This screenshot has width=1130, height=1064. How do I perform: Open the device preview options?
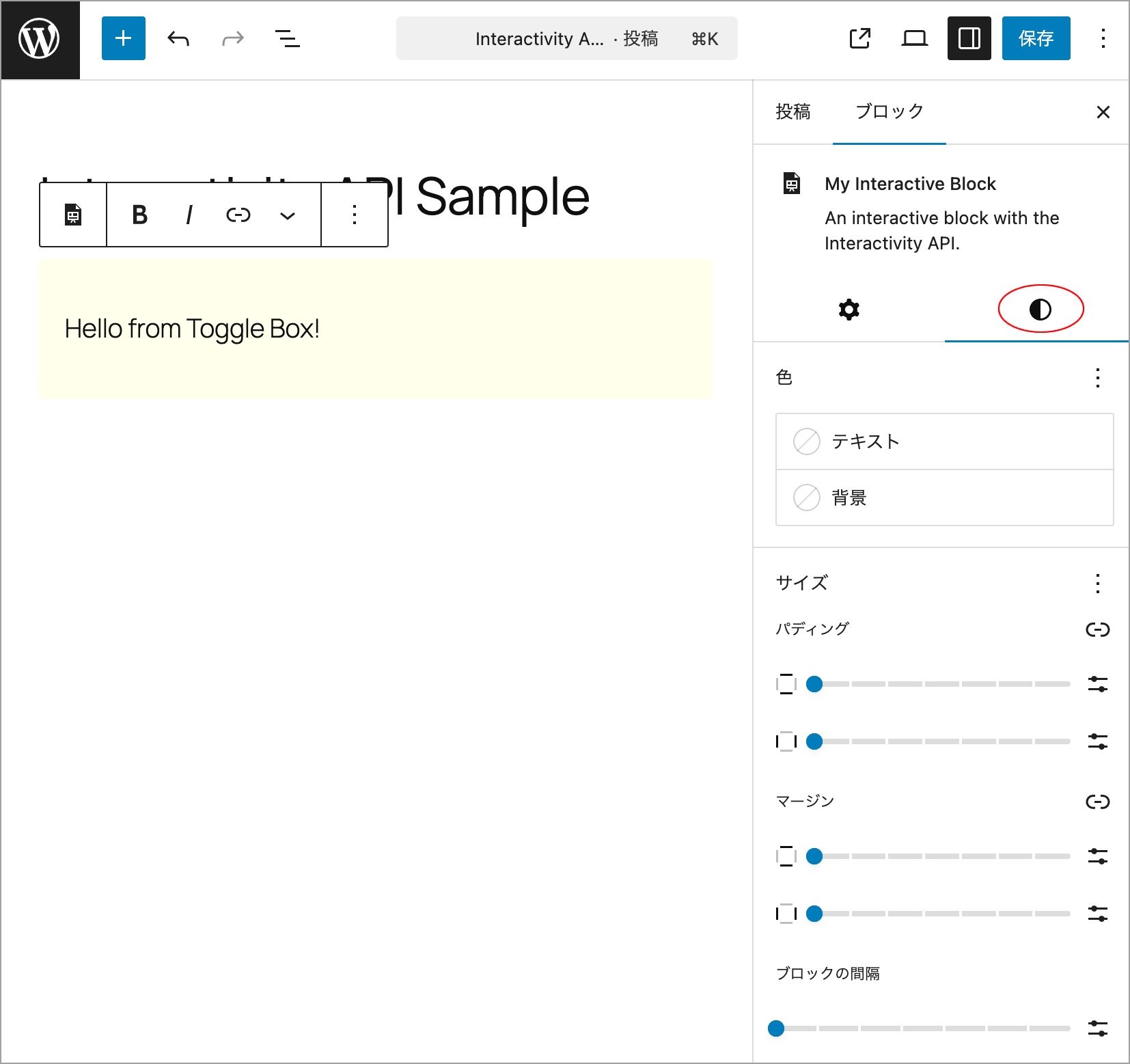915,38
